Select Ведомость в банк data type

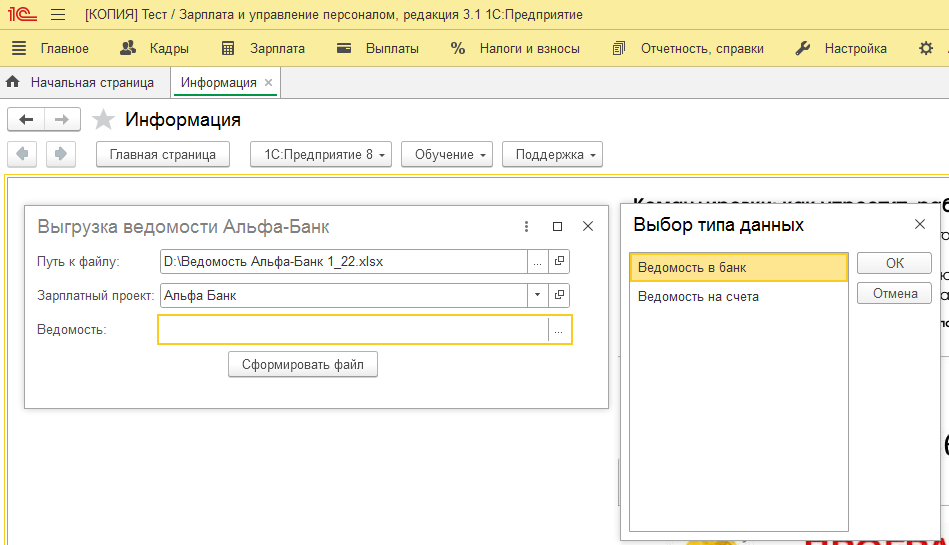tap(738, 268)
